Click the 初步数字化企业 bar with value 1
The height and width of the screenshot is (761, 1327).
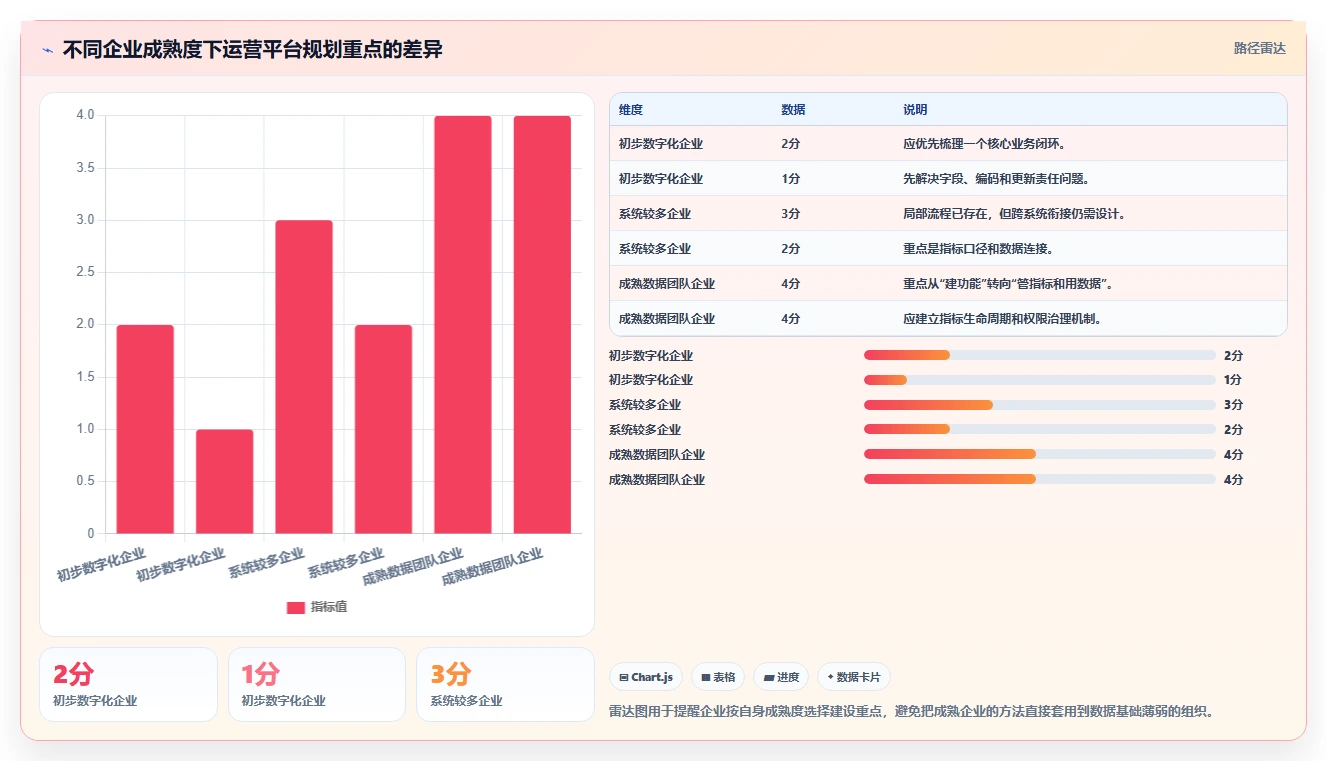(x=225, y=481)
